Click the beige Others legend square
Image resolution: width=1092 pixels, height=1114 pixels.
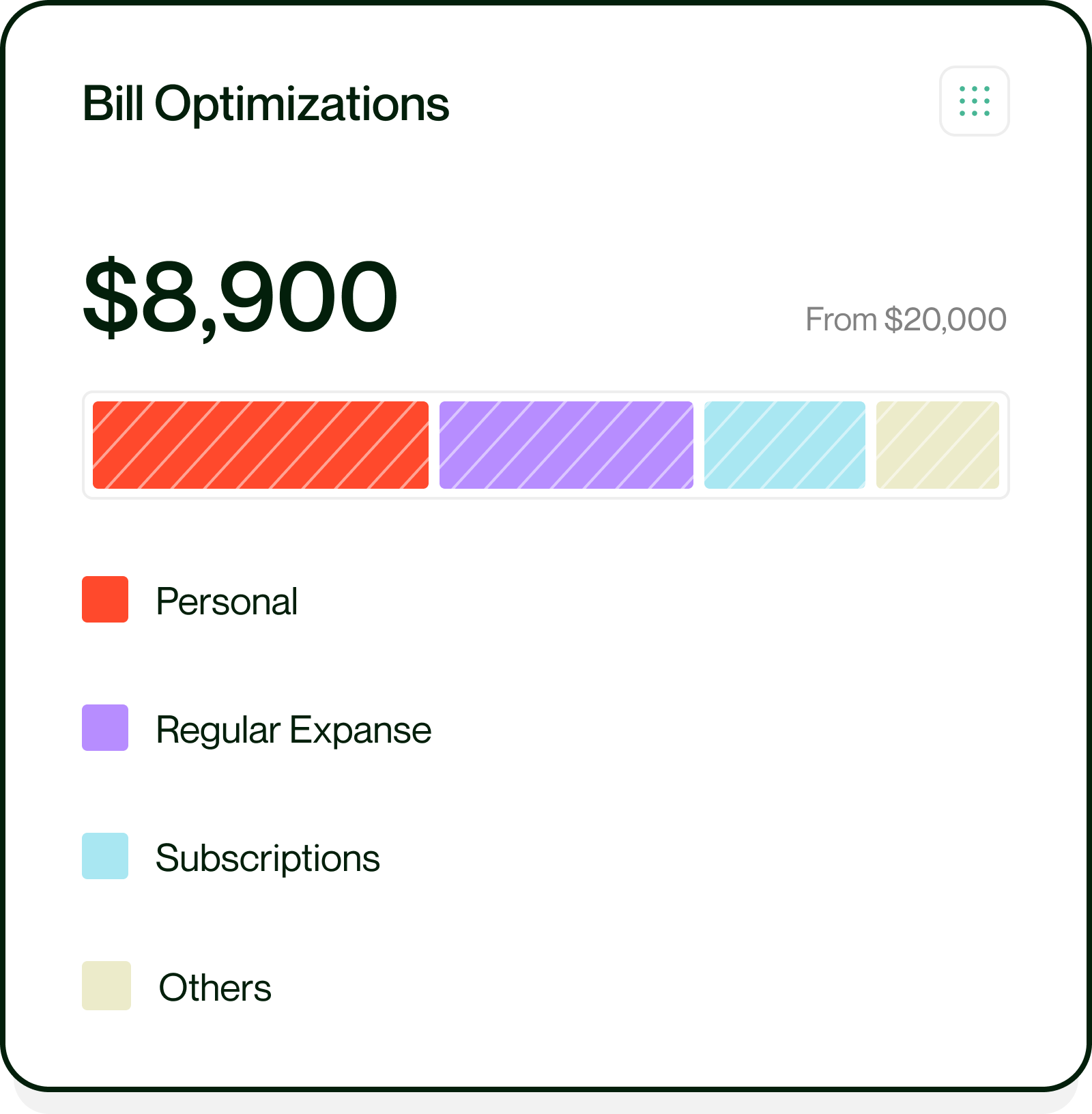pos(106,986)
